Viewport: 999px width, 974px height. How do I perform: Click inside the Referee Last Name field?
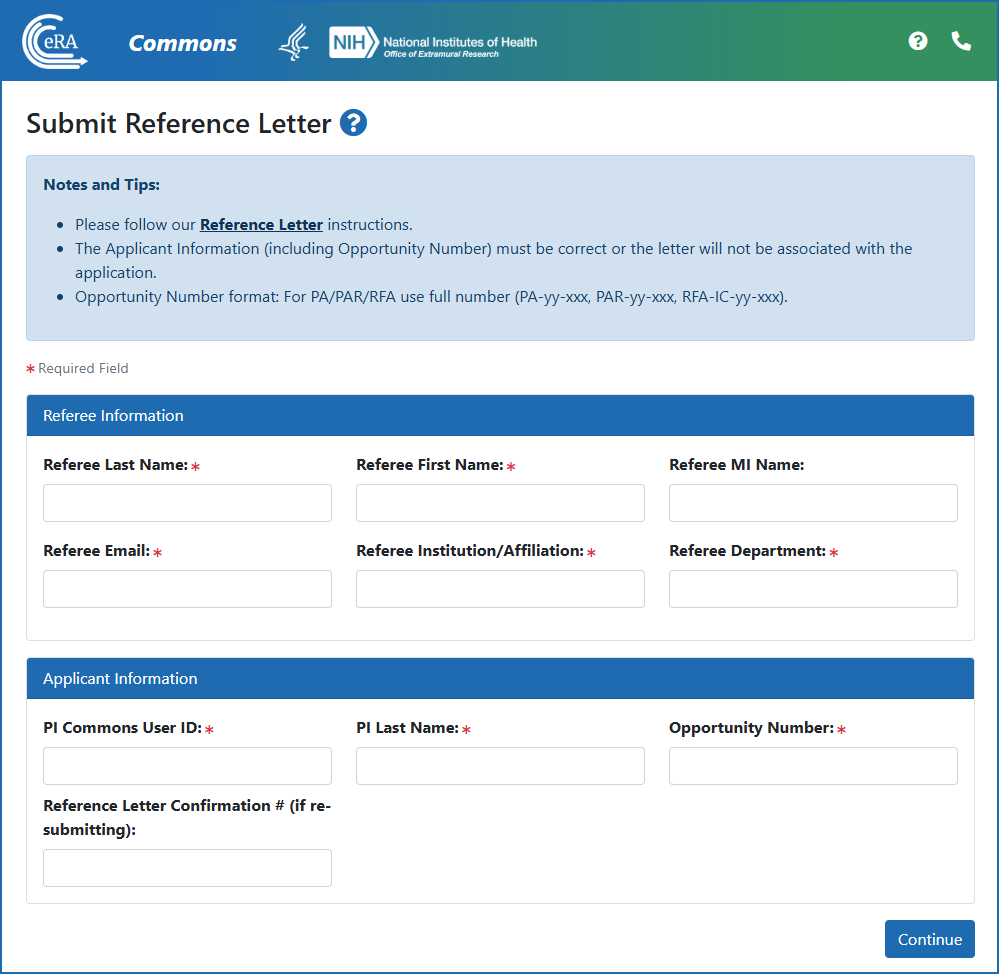(x=187, y=503)
